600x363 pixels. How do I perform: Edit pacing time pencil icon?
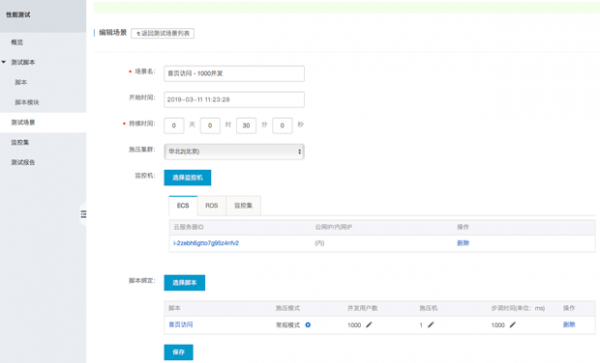pyautogui.click(x=513, y=325)
